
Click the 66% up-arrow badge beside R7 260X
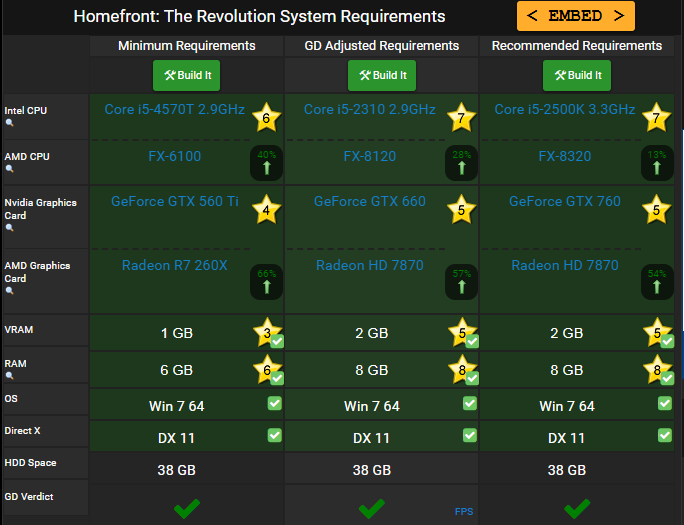pos(267,282)
